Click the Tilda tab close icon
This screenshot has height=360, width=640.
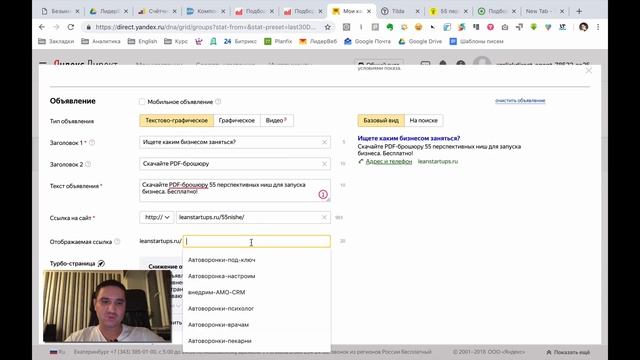click(417, 11)
